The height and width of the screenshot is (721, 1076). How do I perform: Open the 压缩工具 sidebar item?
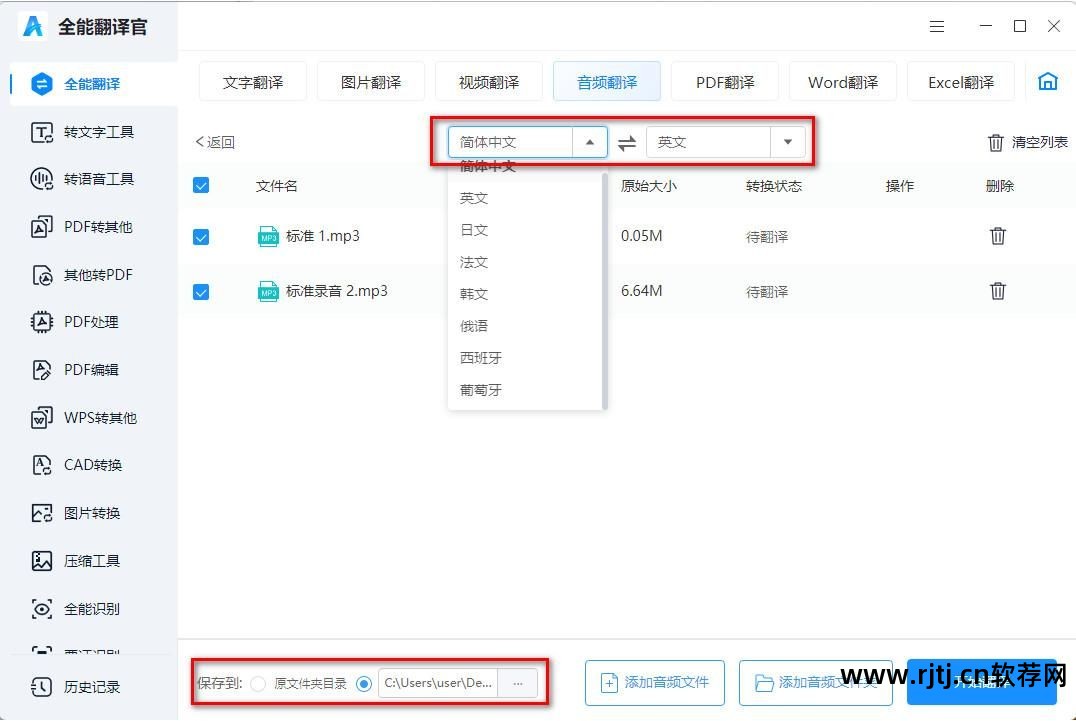pyautogui.click(x=75, y=561)
